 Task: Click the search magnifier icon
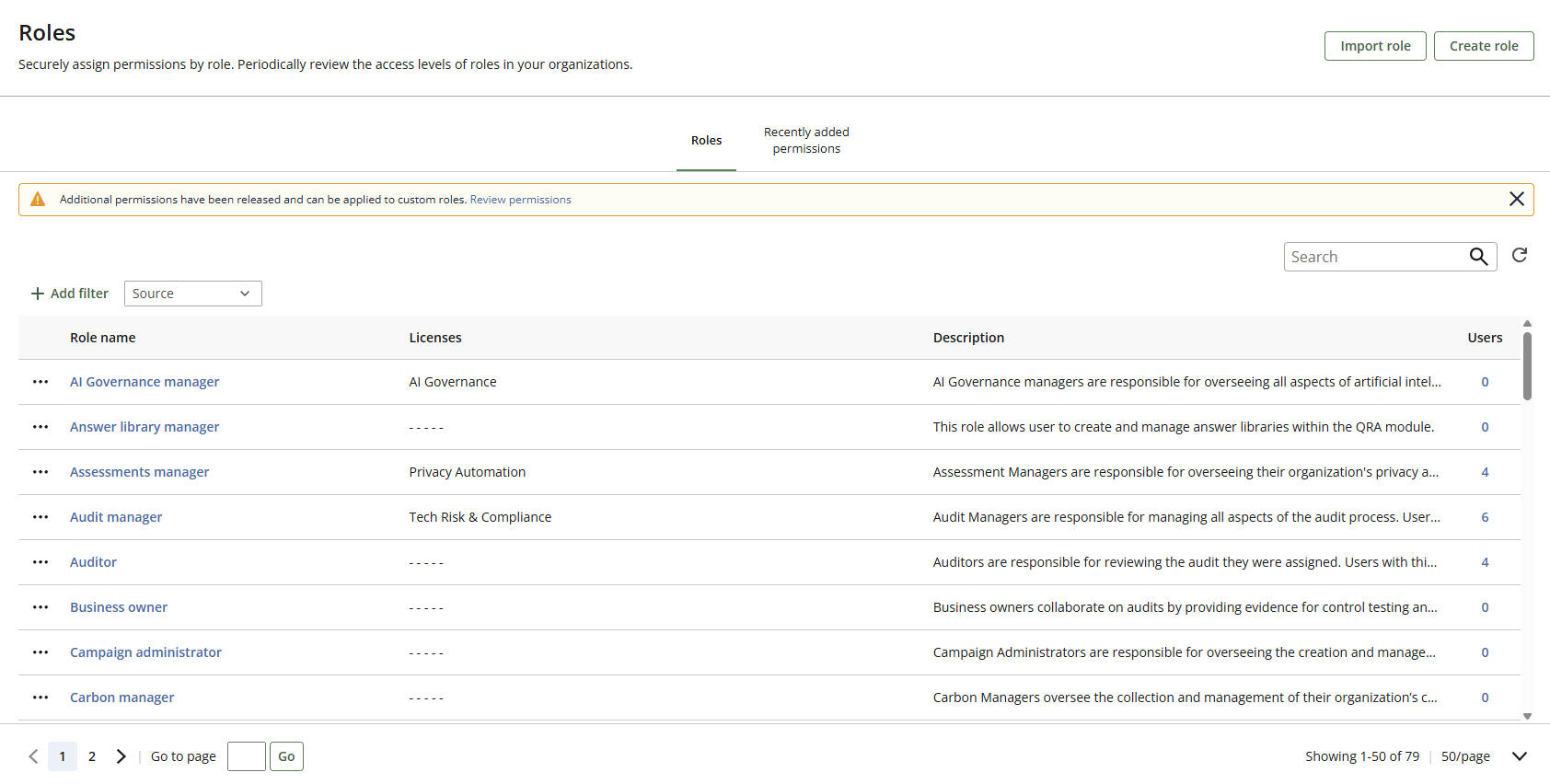pos(1478,257)
